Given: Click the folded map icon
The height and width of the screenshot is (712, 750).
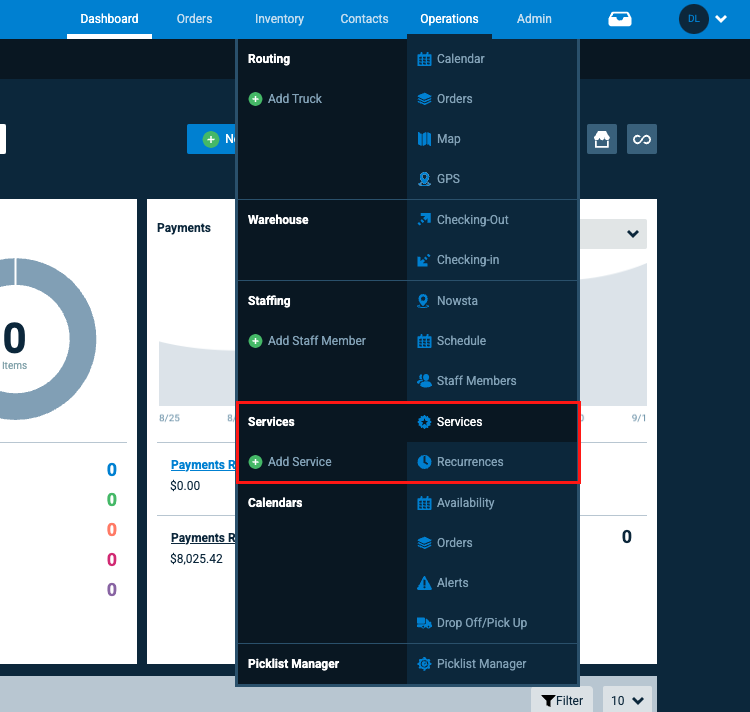Looking at the screenshot, I should [x=424, y=139].
